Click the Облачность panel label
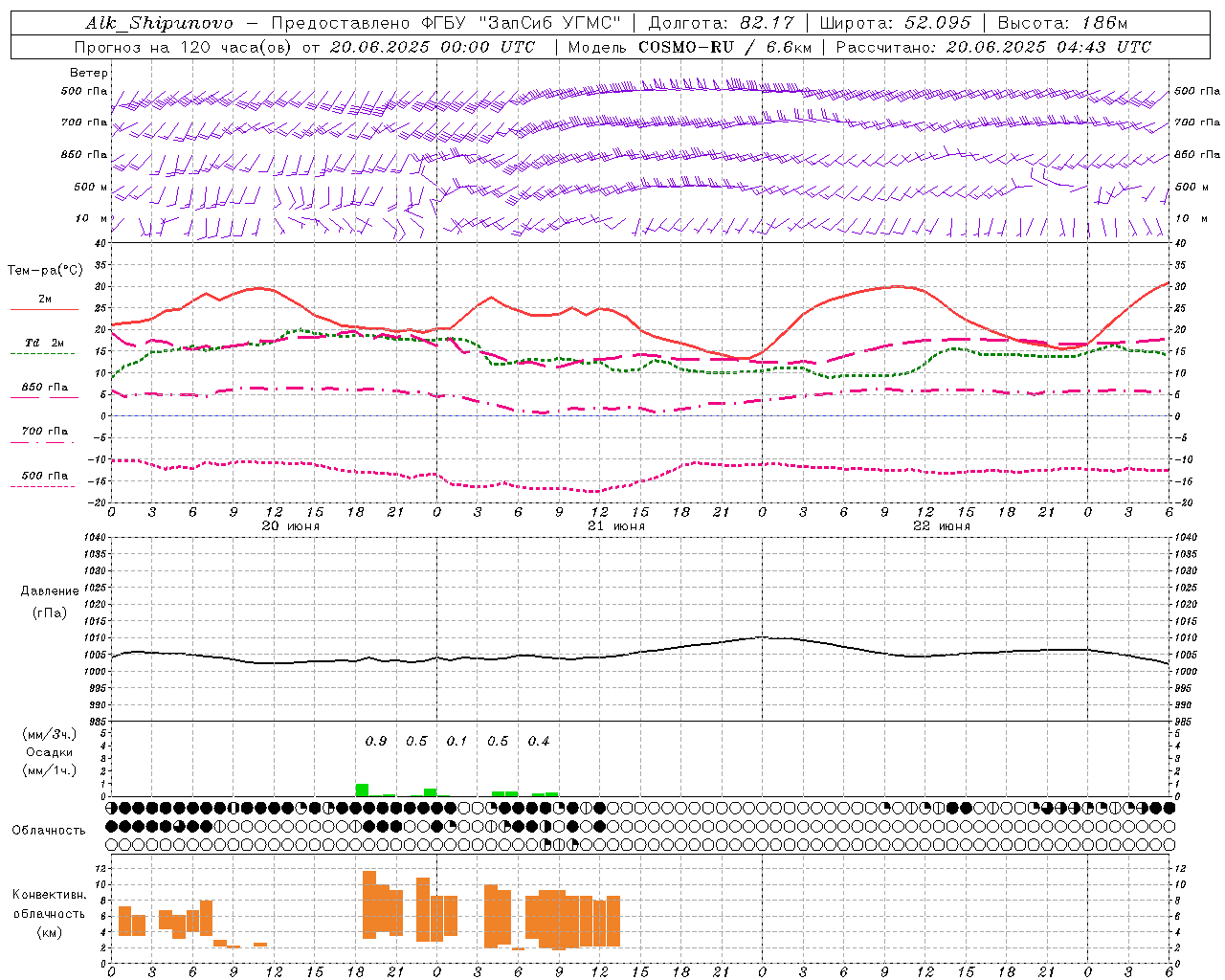 49,831
